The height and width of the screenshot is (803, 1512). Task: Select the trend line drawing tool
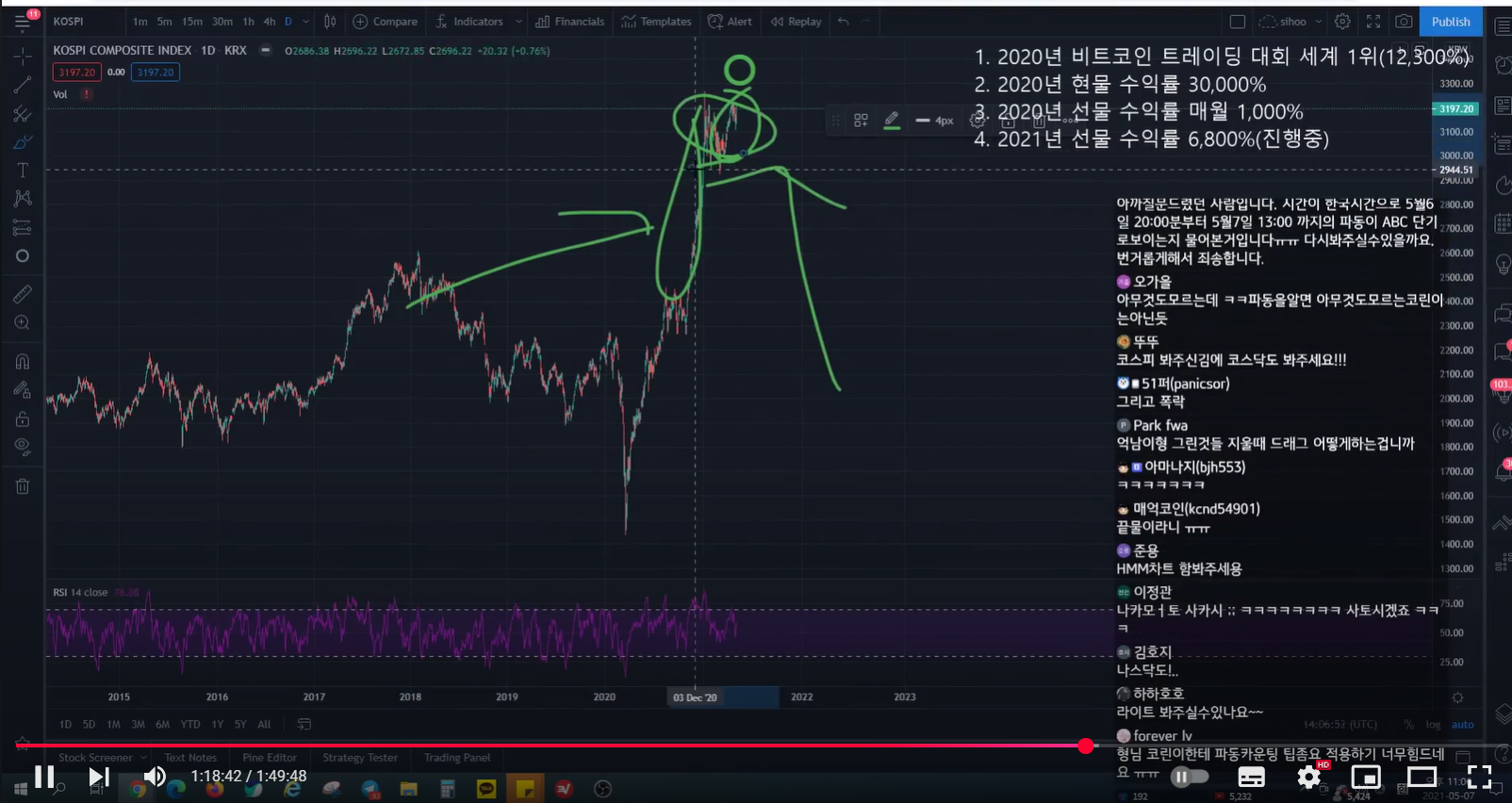click(23, 86)
